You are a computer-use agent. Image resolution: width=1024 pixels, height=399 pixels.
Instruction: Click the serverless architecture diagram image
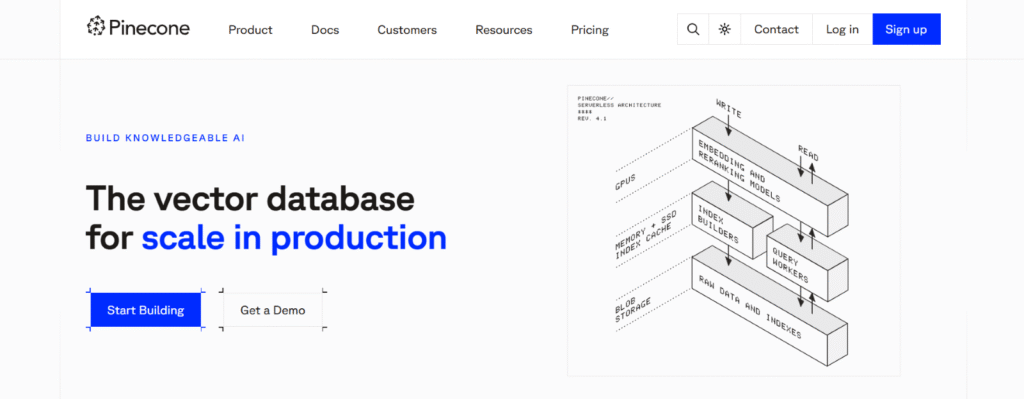(733, 231)
